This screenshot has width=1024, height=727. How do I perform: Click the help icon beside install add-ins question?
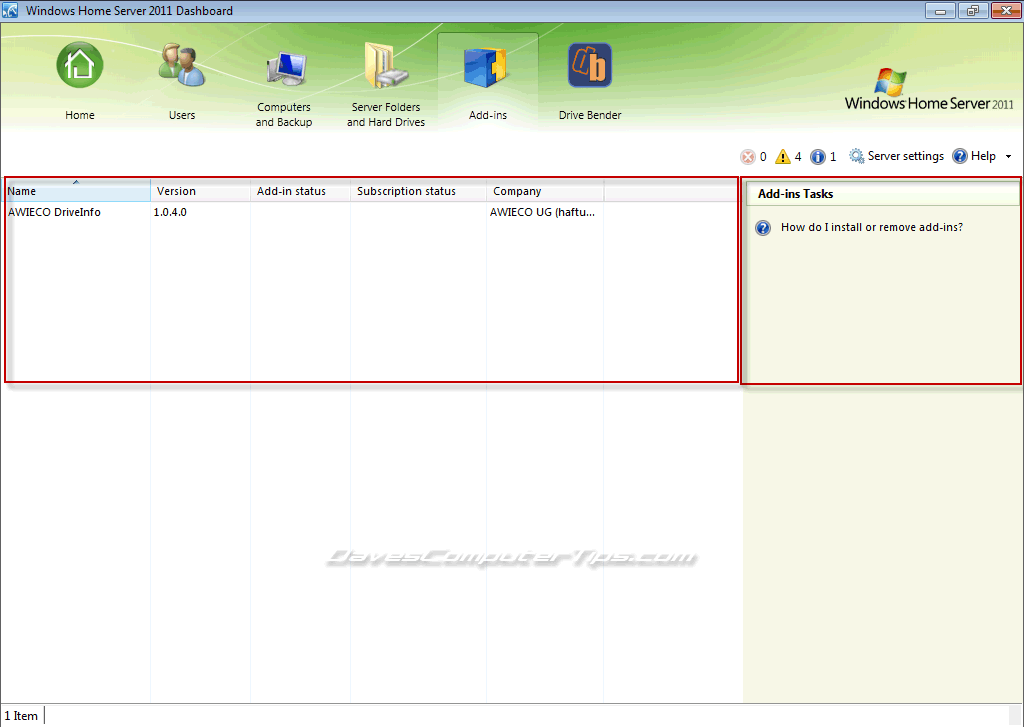coord(763,228)
